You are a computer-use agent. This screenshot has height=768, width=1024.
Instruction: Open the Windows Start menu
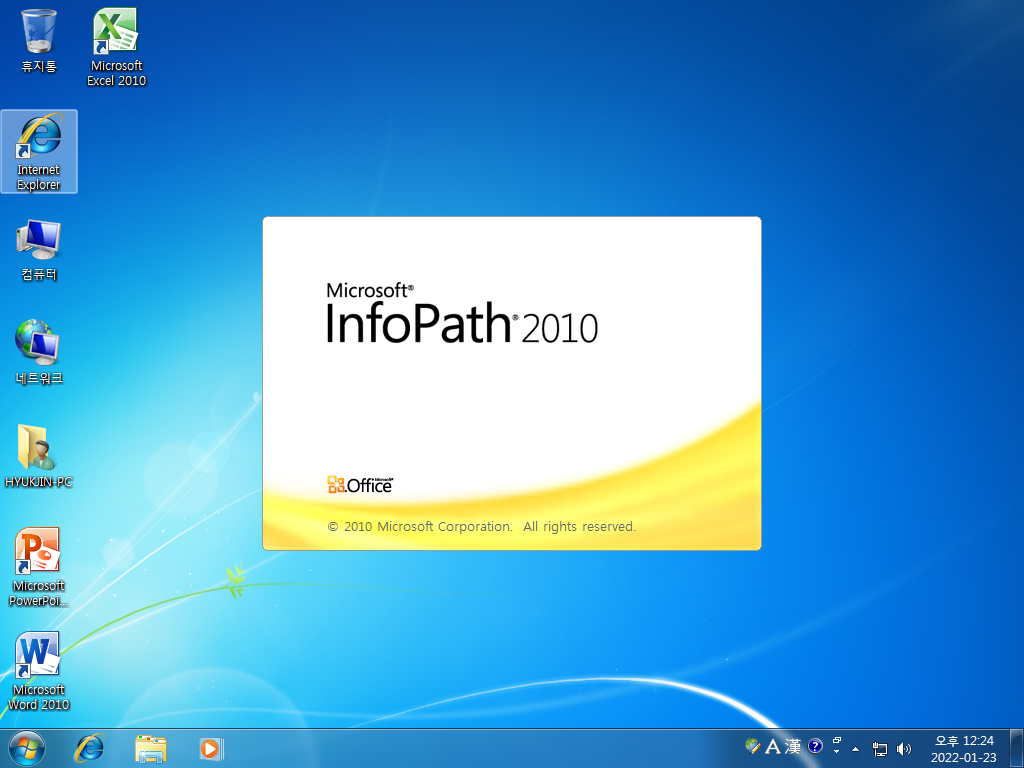click(27, 748)
